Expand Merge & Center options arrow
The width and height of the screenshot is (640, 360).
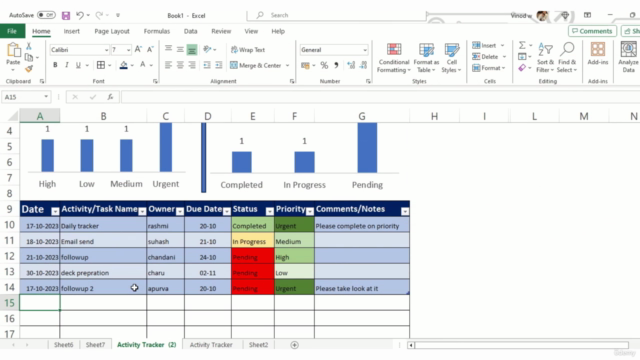287,65
